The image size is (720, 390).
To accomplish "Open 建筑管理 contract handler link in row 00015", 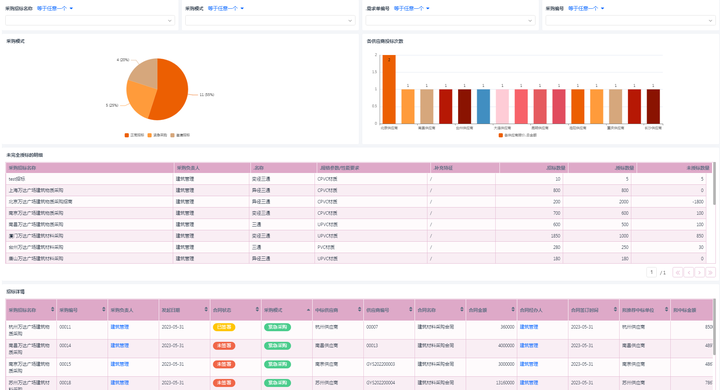I will [529, 364].
